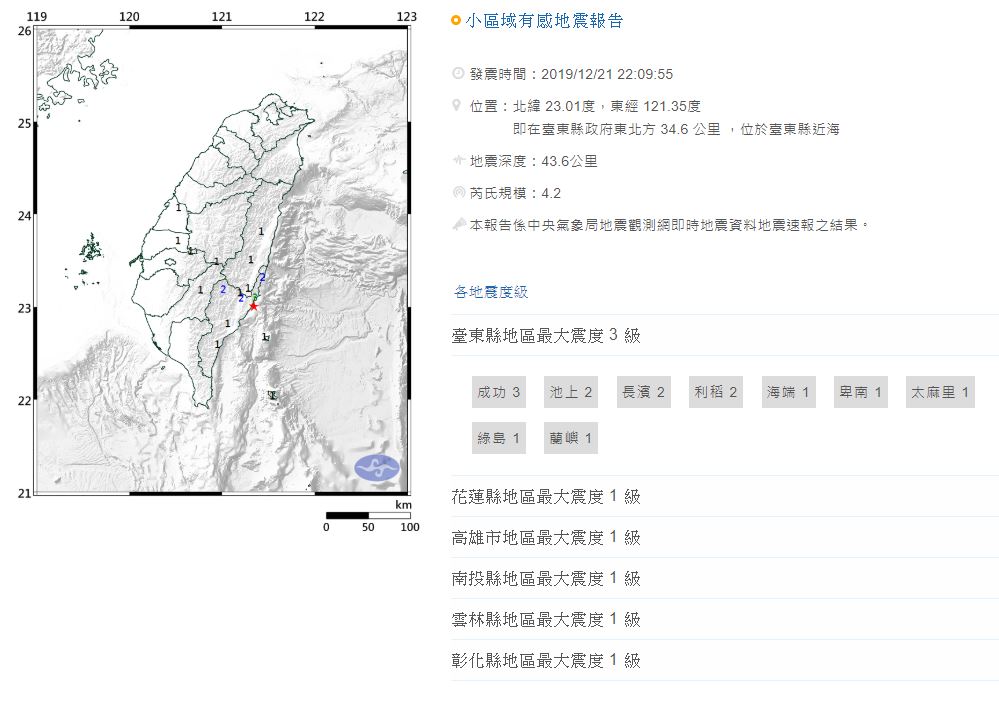Select the 池上 2 intensity tag
The image size is (999, 703).
click(x=571, y=393)
